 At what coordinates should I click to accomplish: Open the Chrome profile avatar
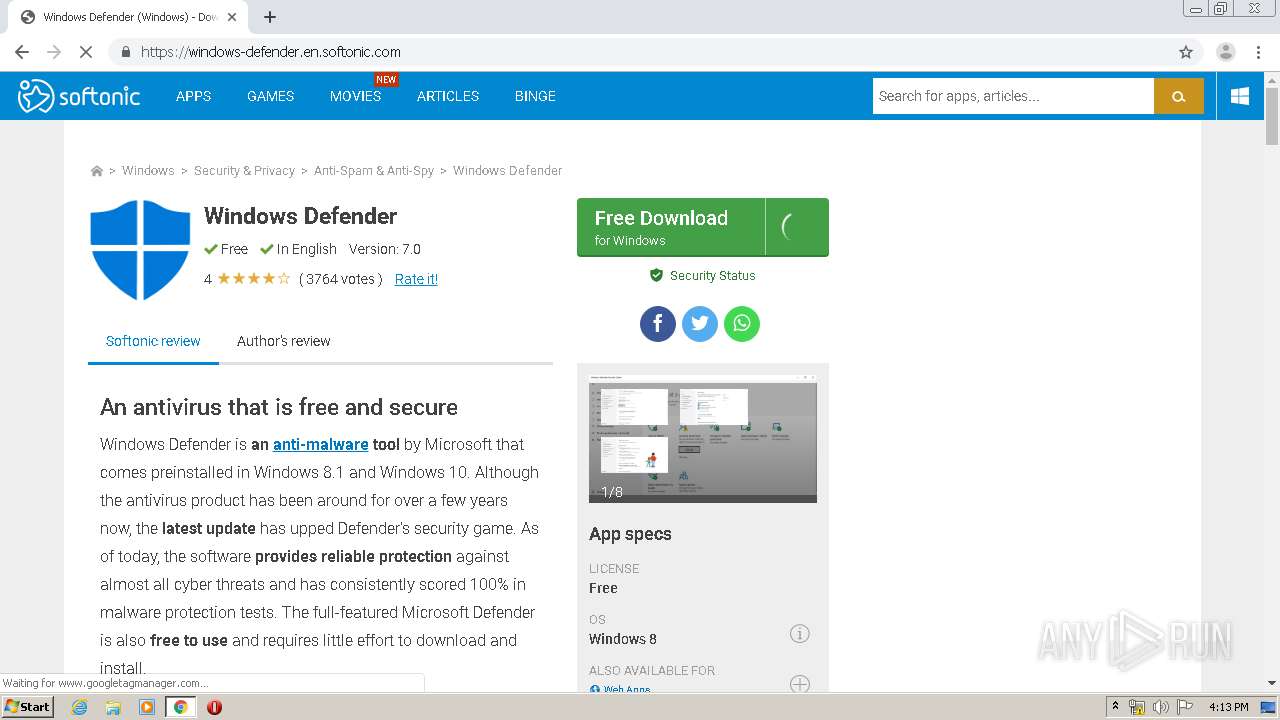point(1225,52)
